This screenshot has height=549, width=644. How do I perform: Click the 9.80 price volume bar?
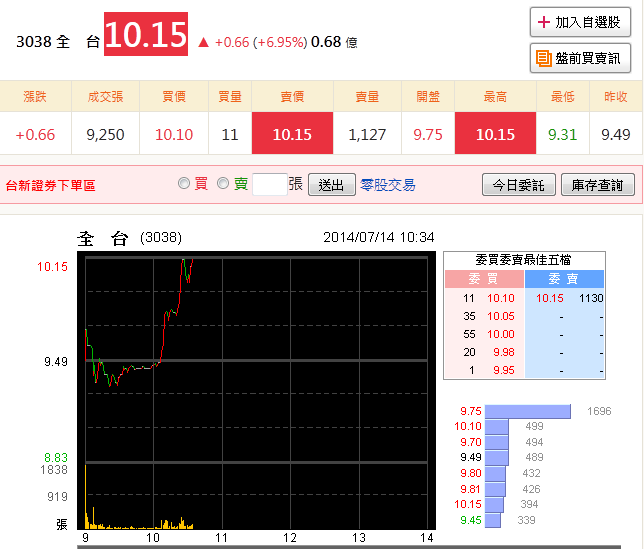(495, 473)
